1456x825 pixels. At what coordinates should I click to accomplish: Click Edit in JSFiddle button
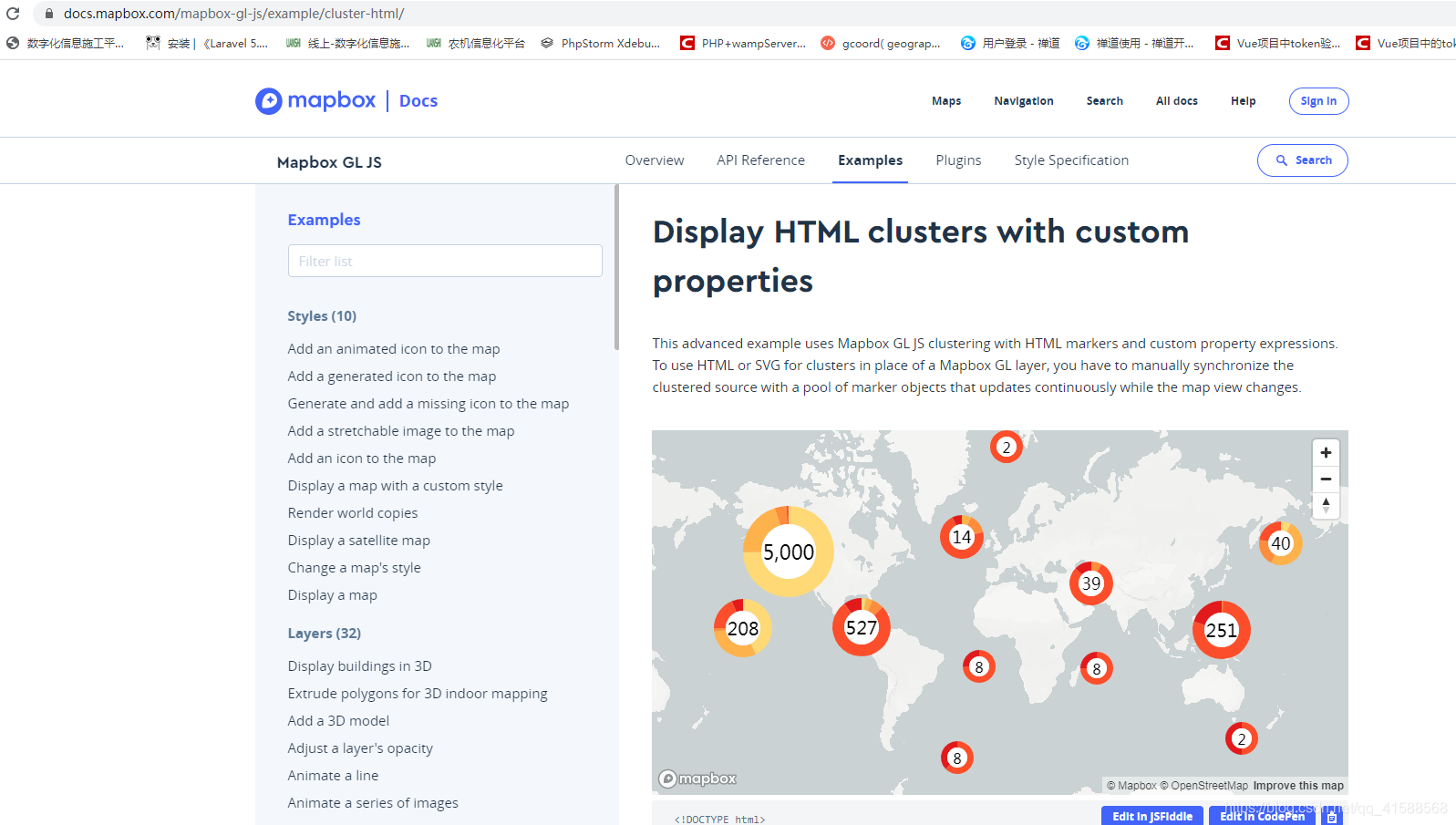(1152, 816)
